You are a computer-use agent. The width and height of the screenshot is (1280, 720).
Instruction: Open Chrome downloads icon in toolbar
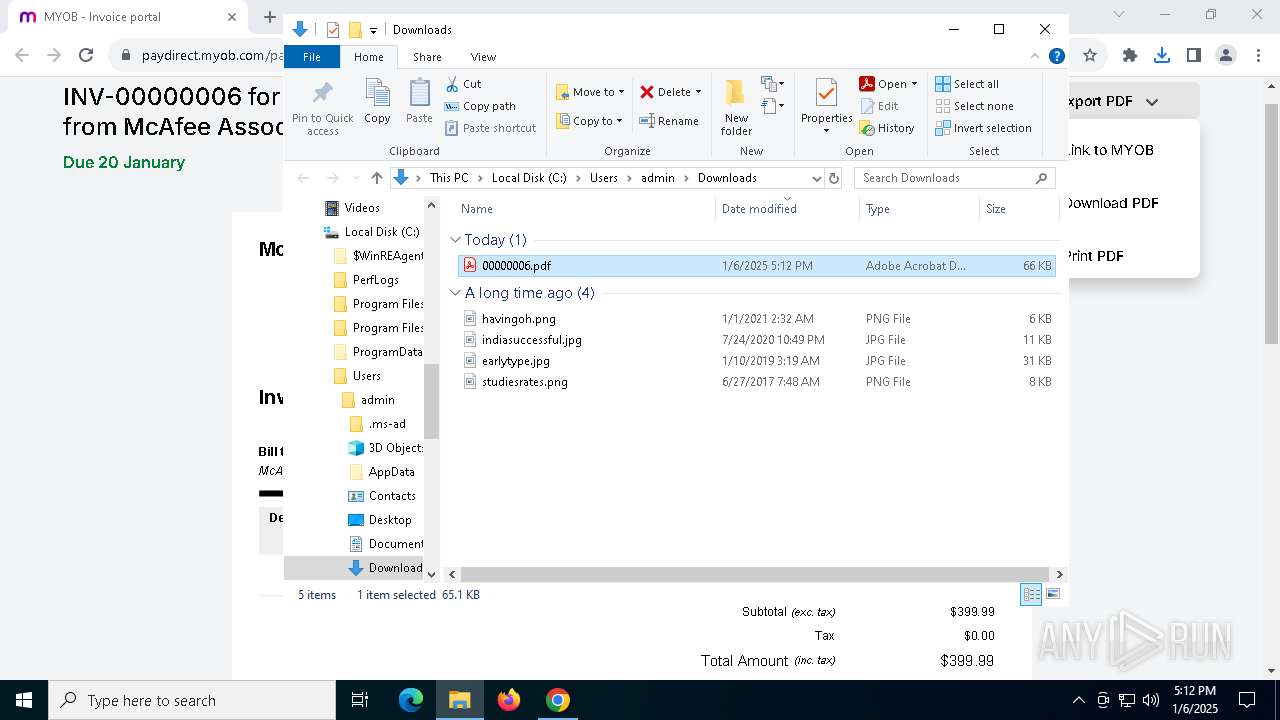(x=1161, y=56)
